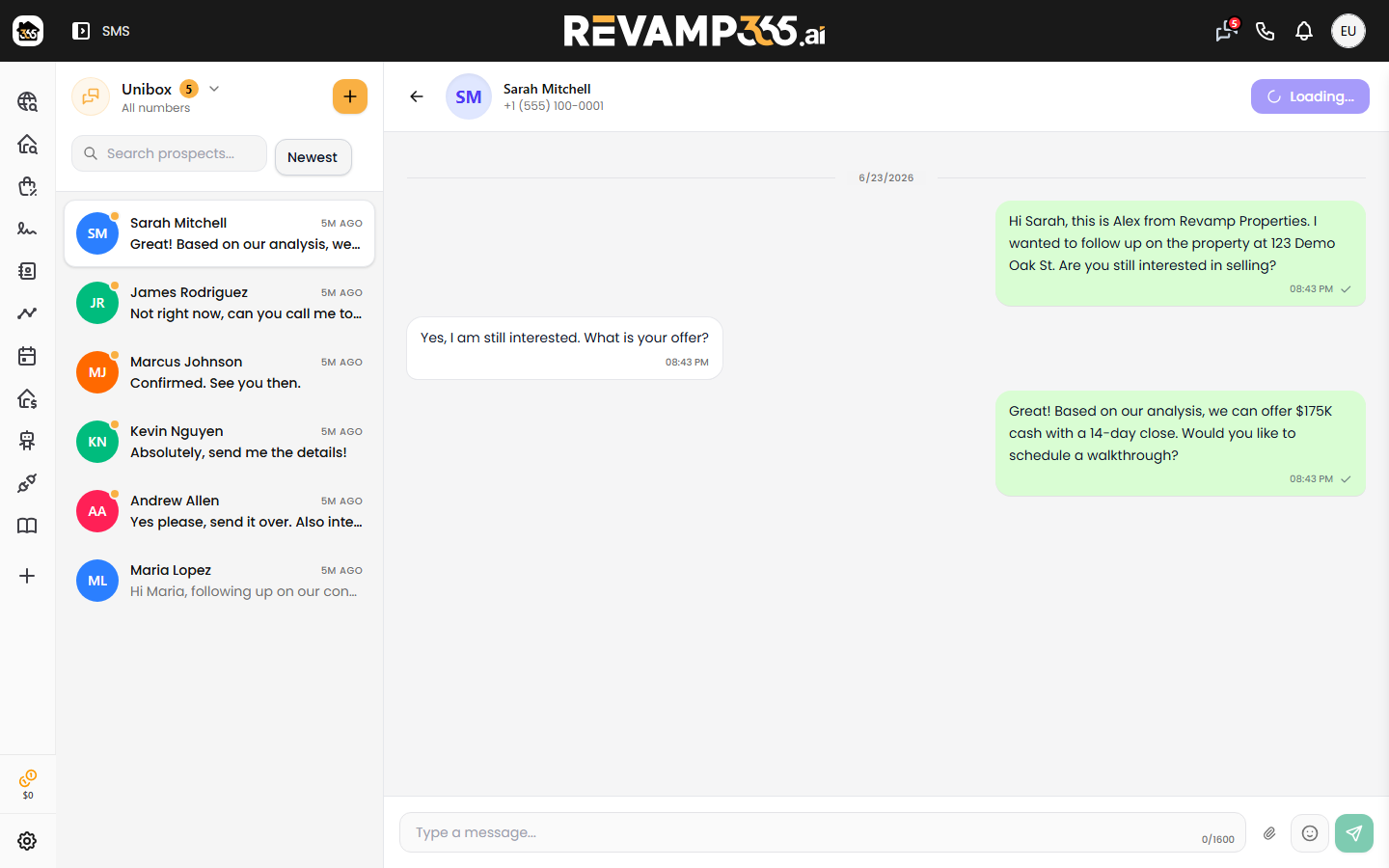Click the SMS label in top bar

(116, 31)
